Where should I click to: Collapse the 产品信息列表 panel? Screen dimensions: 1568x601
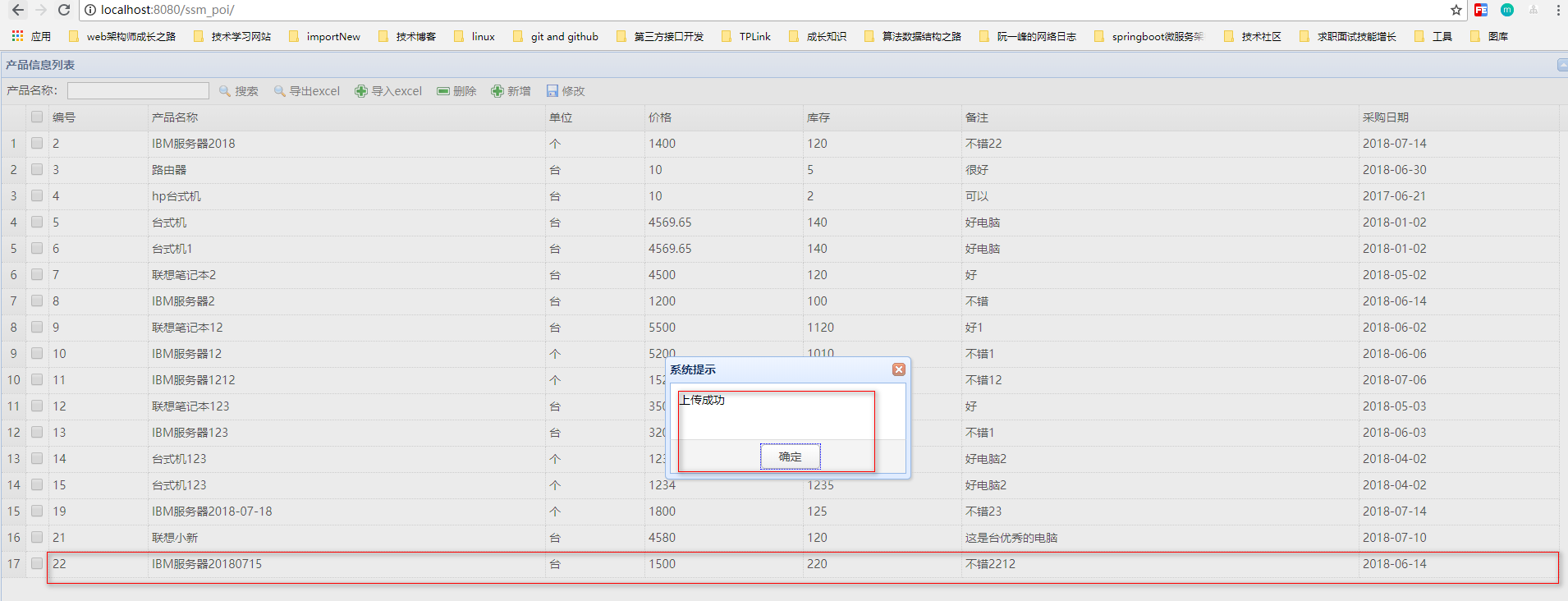[1562, 65]
